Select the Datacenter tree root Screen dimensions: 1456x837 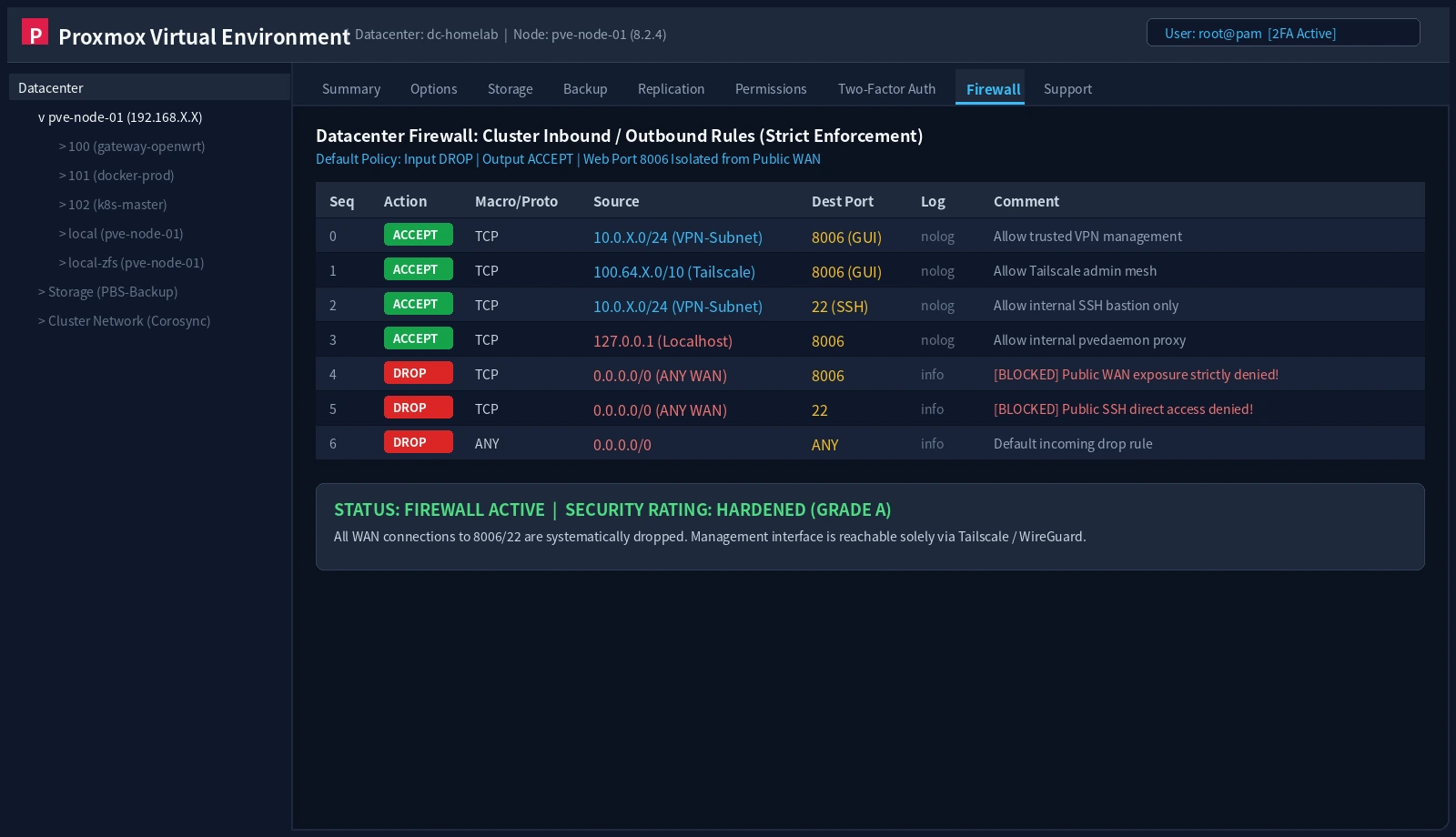(149, 87)
